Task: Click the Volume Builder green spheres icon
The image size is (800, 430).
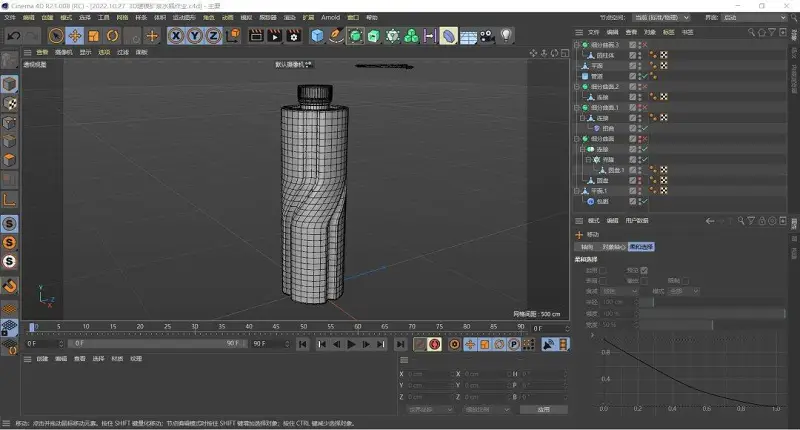Action: (411, 36)
